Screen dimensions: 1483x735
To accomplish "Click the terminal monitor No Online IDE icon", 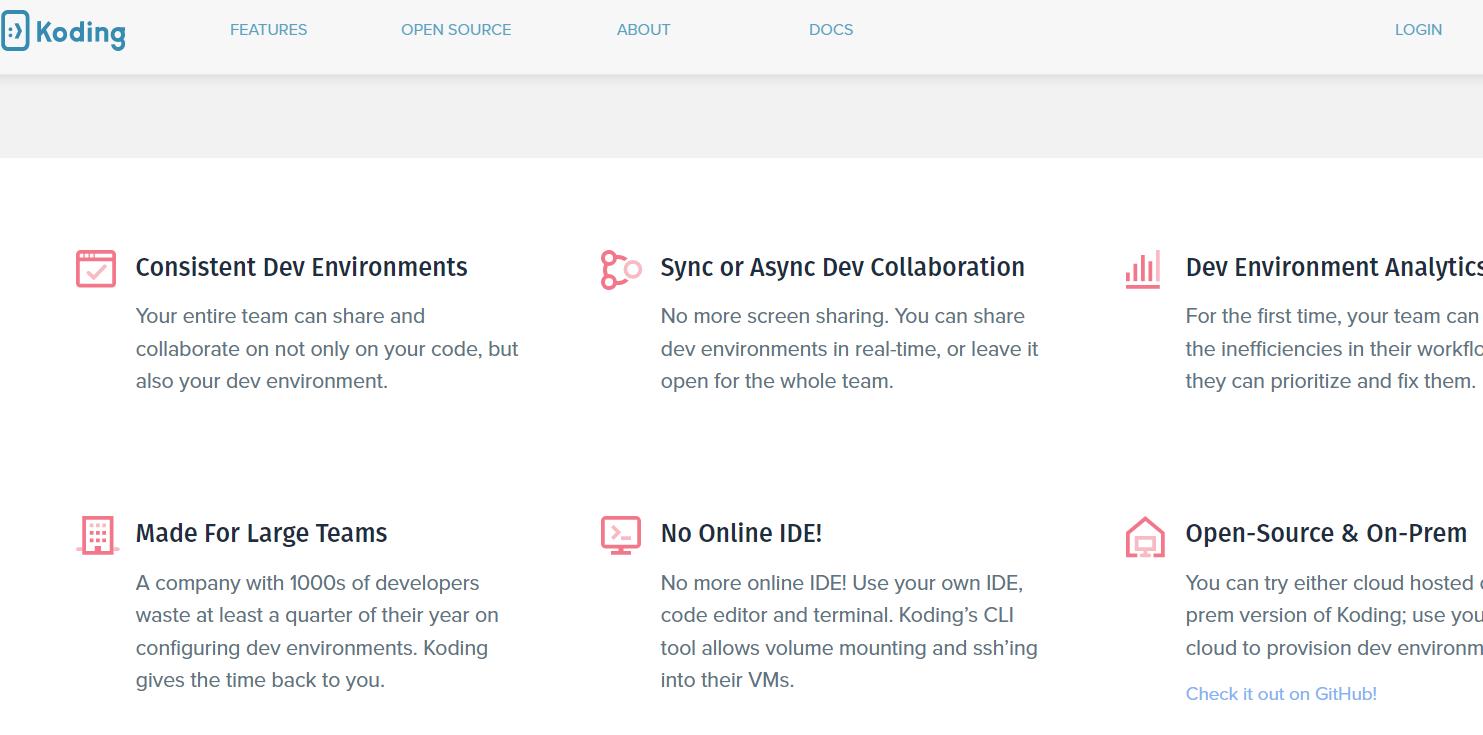I will coord(621,535).
